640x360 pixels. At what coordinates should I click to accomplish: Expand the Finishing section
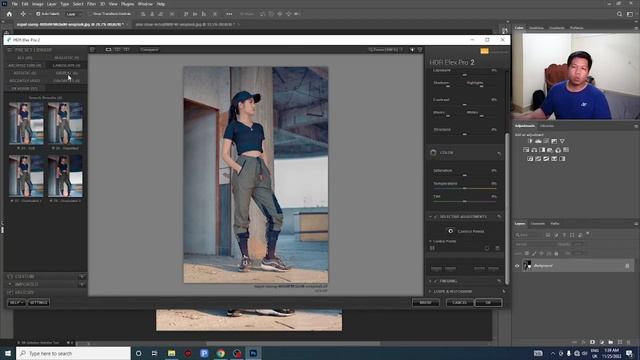(x=430, y=281)
